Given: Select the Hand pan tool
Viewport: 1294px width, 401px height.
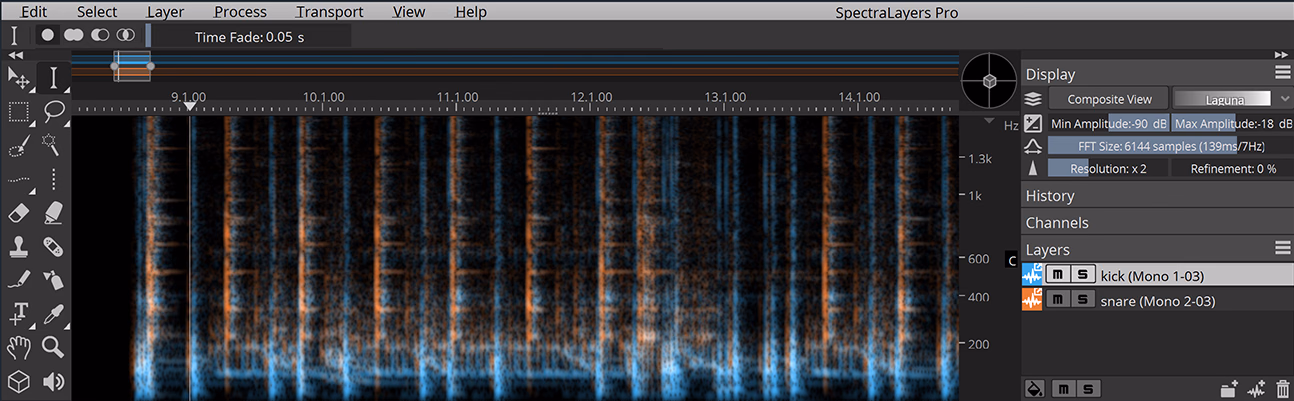Looking at the screenshot, I should click(18, 347).
